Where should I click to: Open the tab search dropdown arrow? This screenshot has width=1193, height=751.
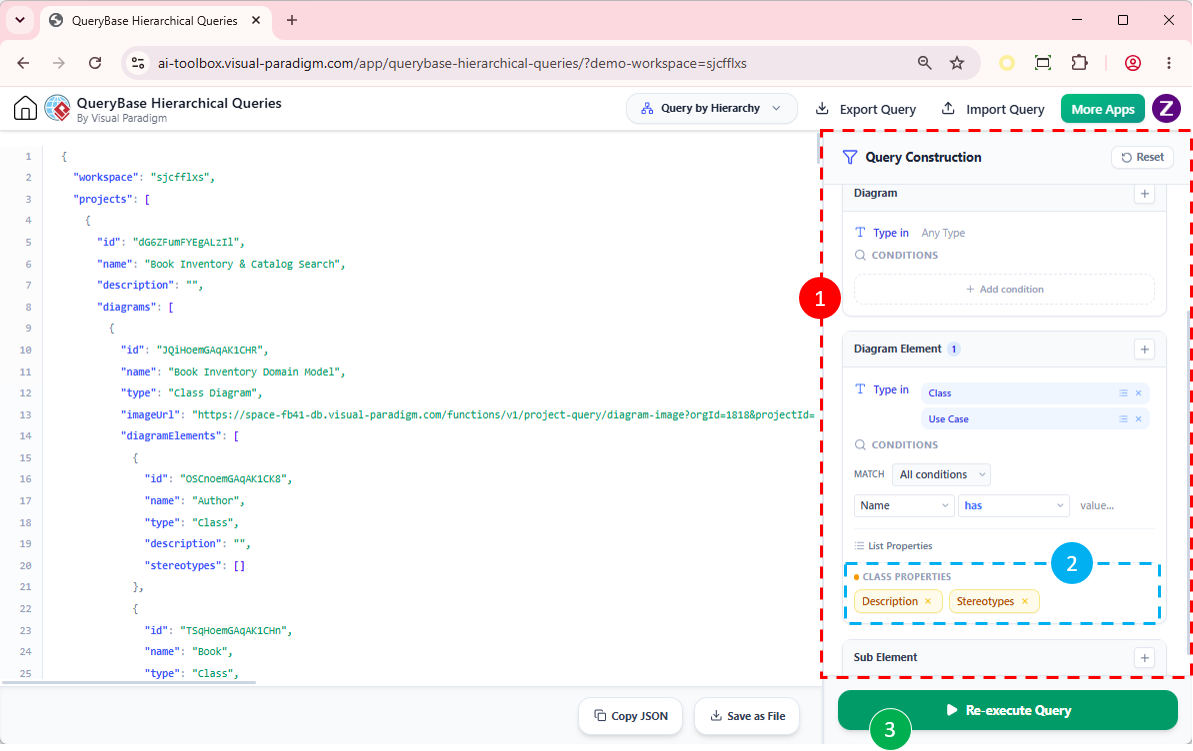20,21
